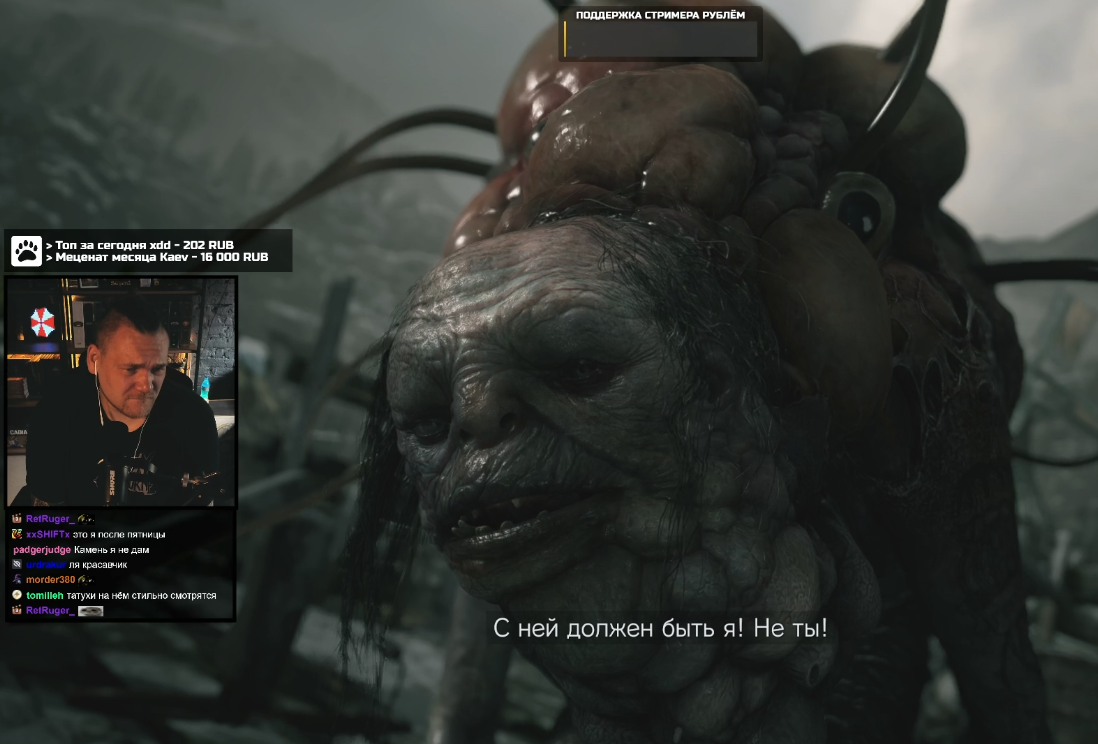Click the message 'Камень я не дам'
This screenshot has width=1098, height=744.
pos(111,549)
